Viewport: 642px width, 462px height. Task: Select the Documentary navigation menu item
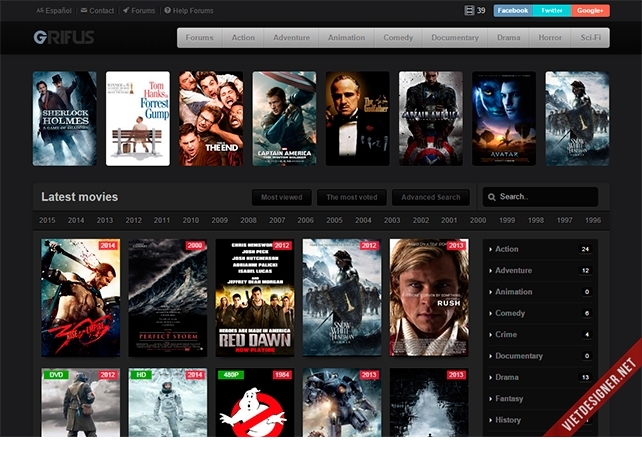point(455,38)
